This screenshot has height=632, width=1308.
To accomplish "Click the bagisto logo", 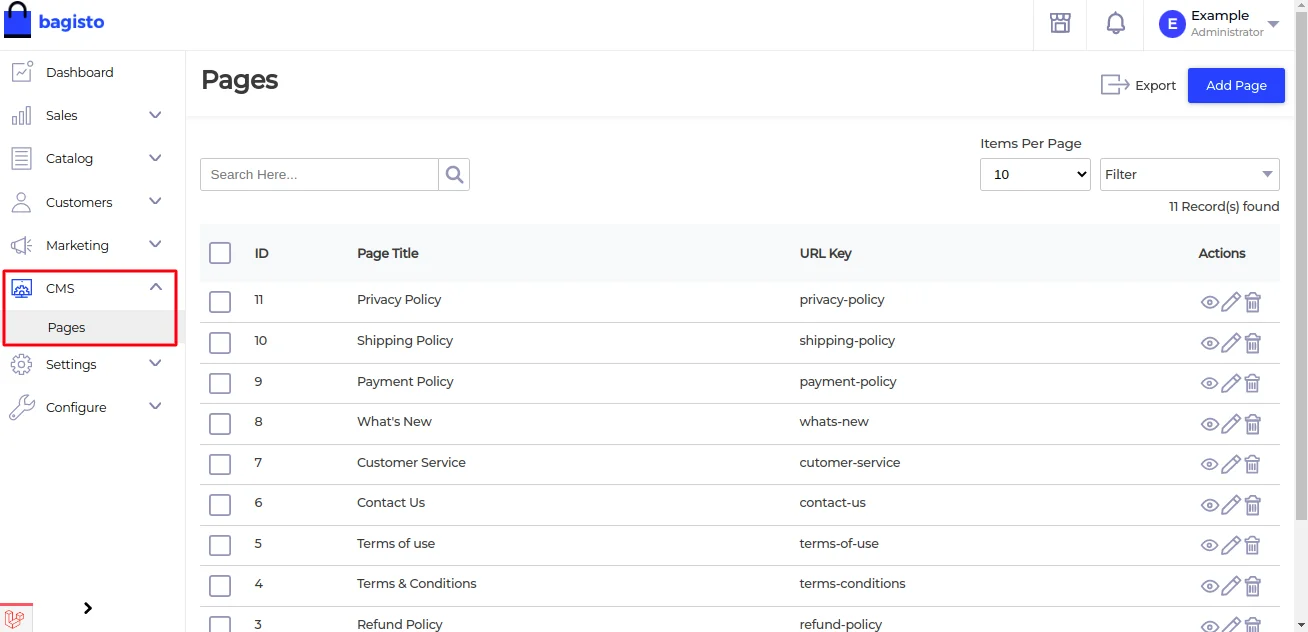I will [54, 21].
